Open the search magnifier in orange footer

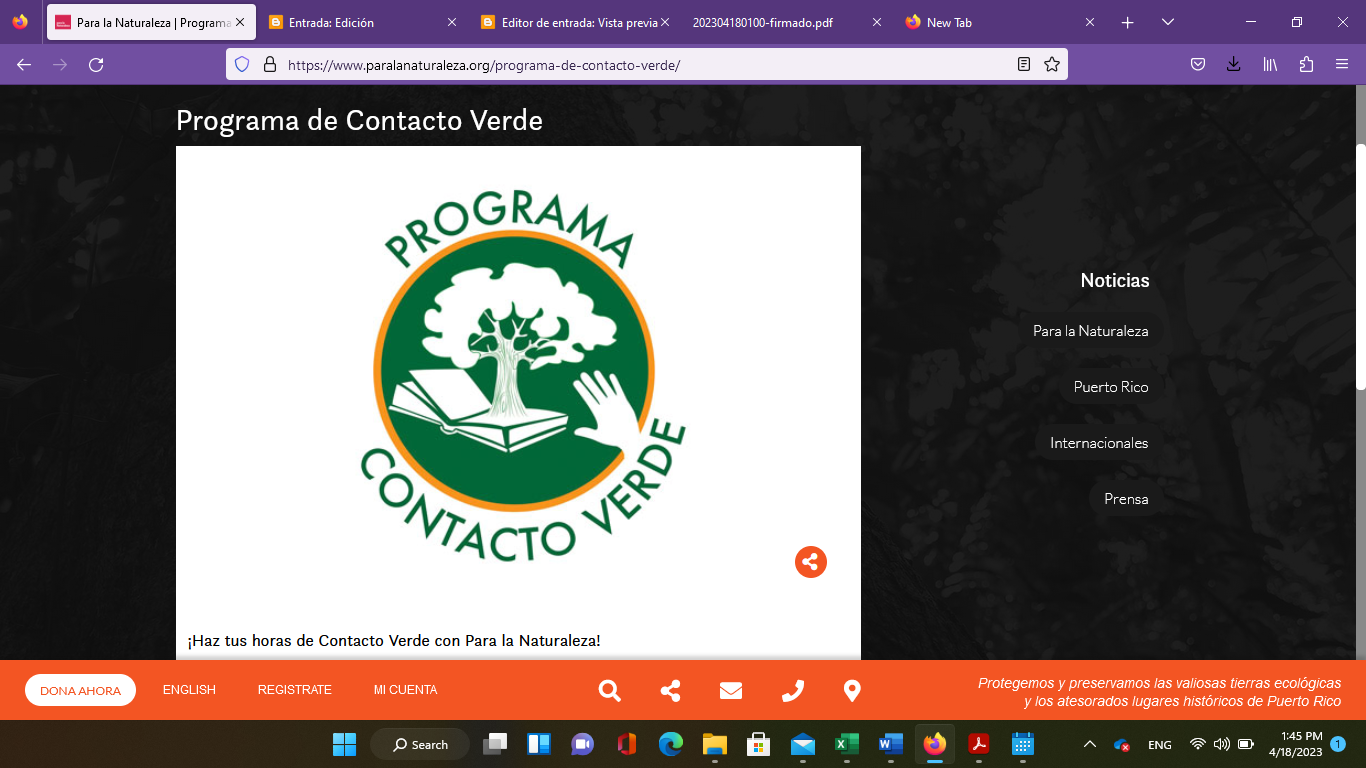point(609,691)
